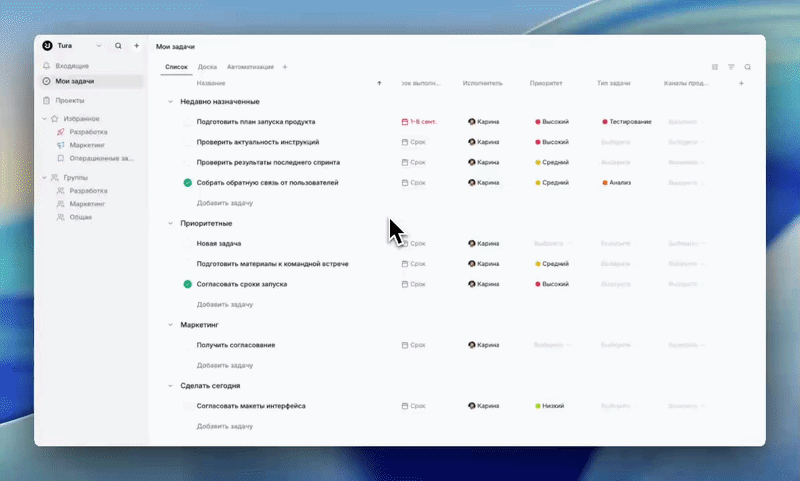Click Высокий priority of Подготовить план запуска

(x=552, y=122)
